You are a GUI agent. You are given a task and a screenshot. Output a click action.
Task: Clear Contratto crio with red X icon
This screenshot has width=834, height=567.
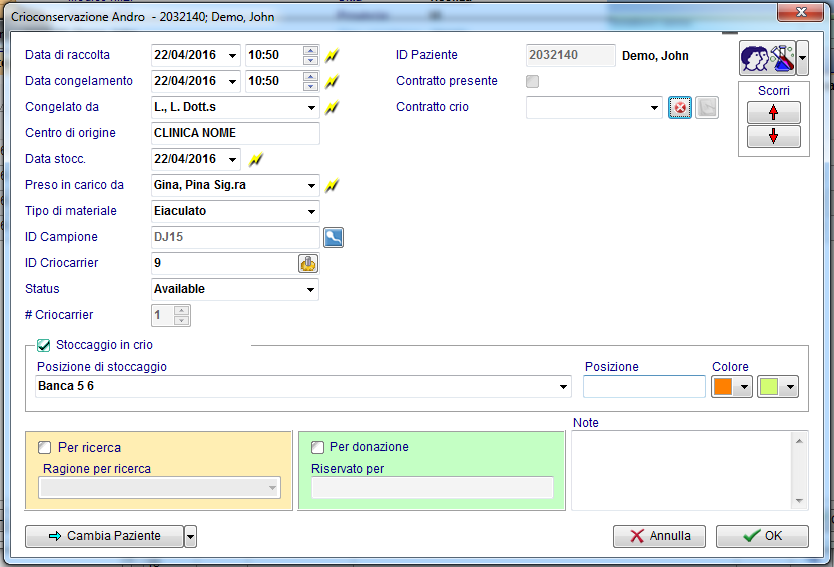(680, 108)
